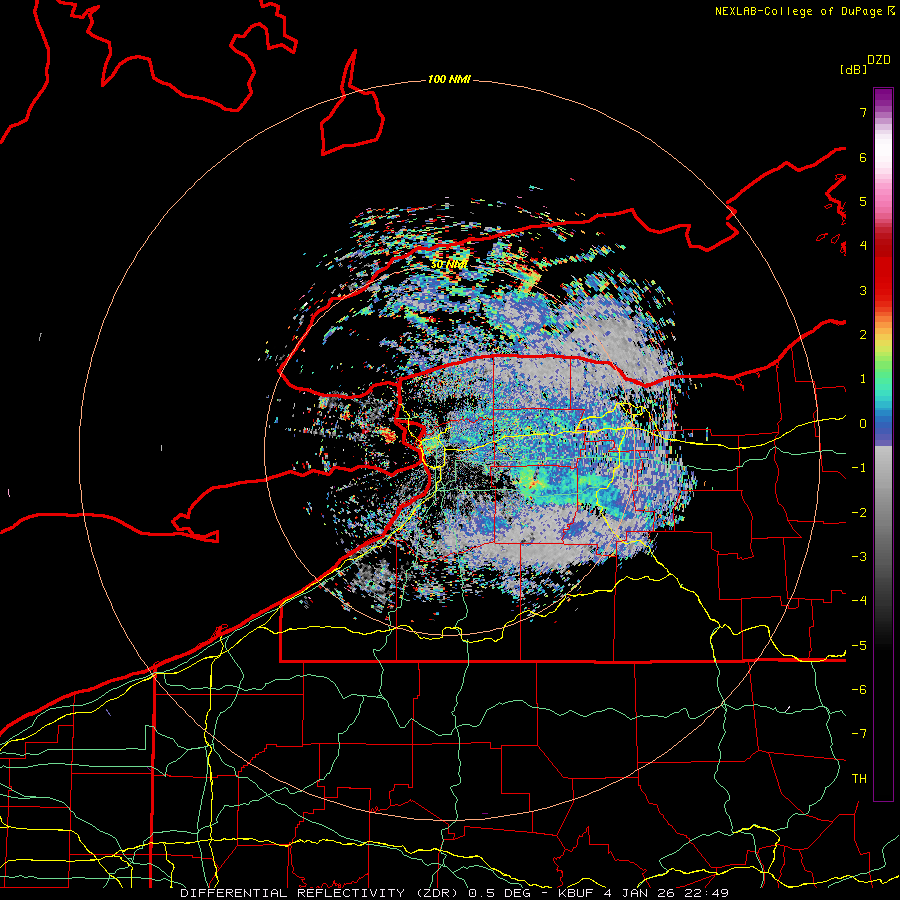
Task: Click the -3 value on color scale
Action: pos(859,557)
